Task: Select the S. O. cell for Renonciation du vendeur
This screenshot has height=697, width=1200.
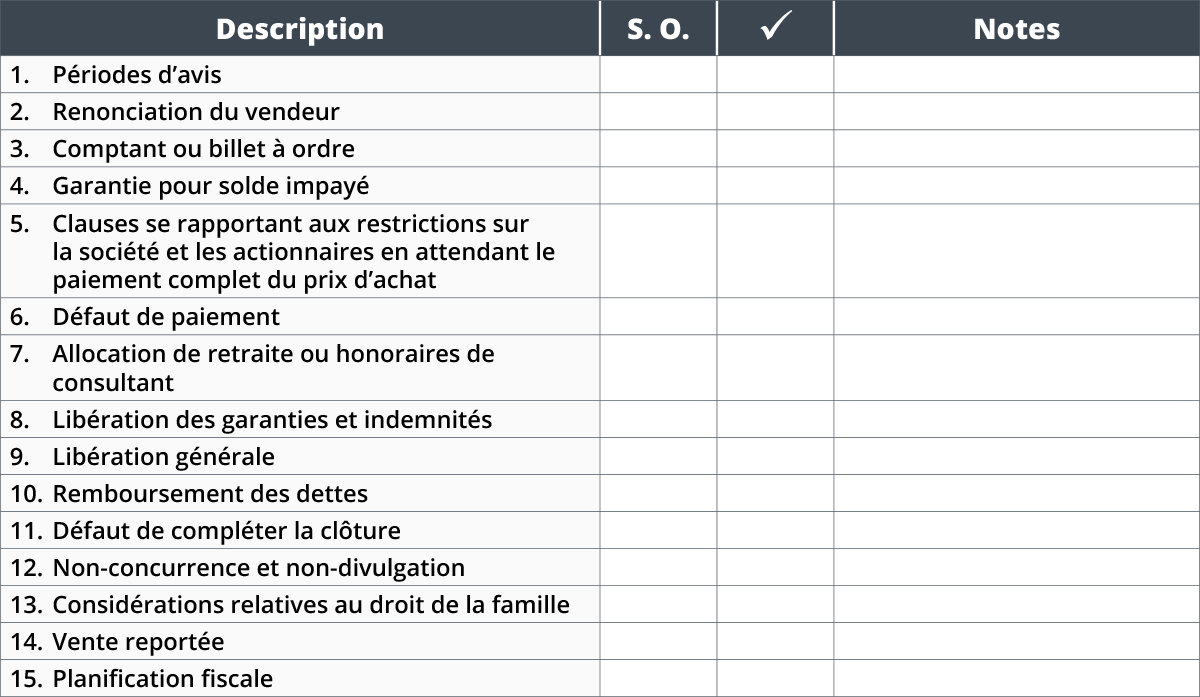Action: point(658,111)
